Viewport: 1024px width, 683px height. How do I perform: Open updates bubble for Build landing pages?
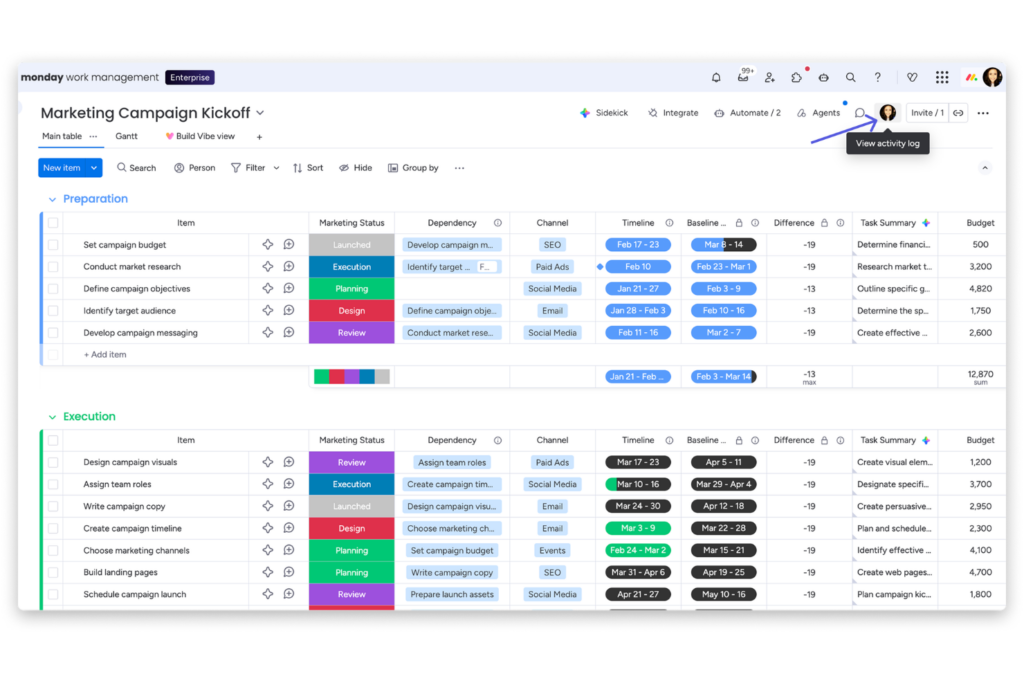tap(289, 571)
